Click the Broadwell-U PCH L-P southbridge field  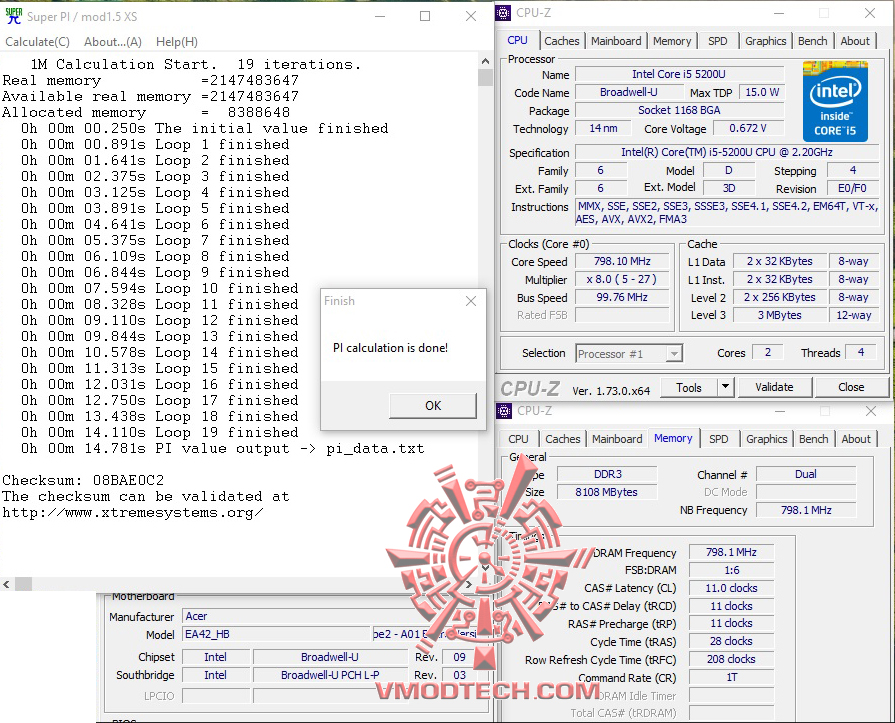pyautogui.click(x=330, y=675)
